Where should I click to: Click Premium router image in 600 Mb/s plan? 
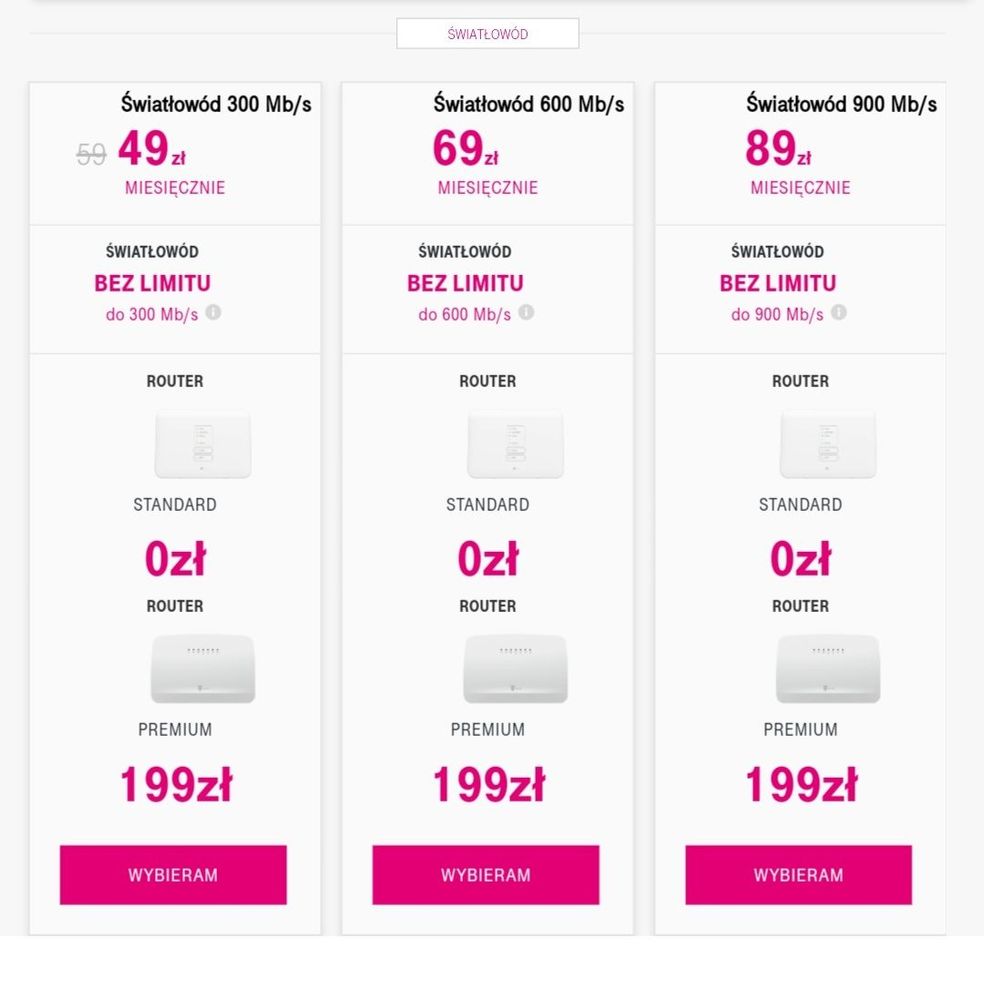(515, 668)
